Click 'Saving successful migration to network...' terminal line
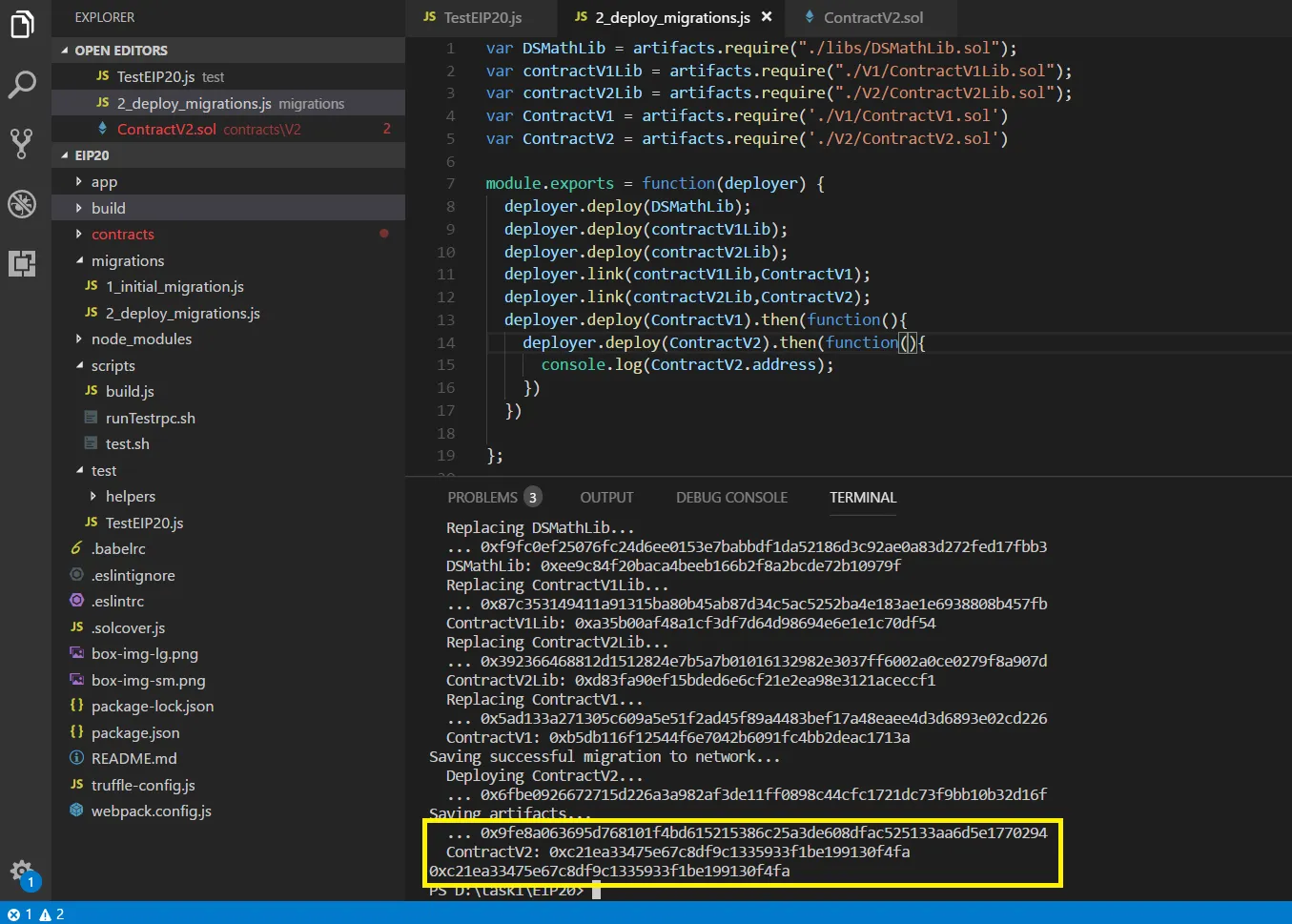 pyautogui.click(x=605, y=756)
